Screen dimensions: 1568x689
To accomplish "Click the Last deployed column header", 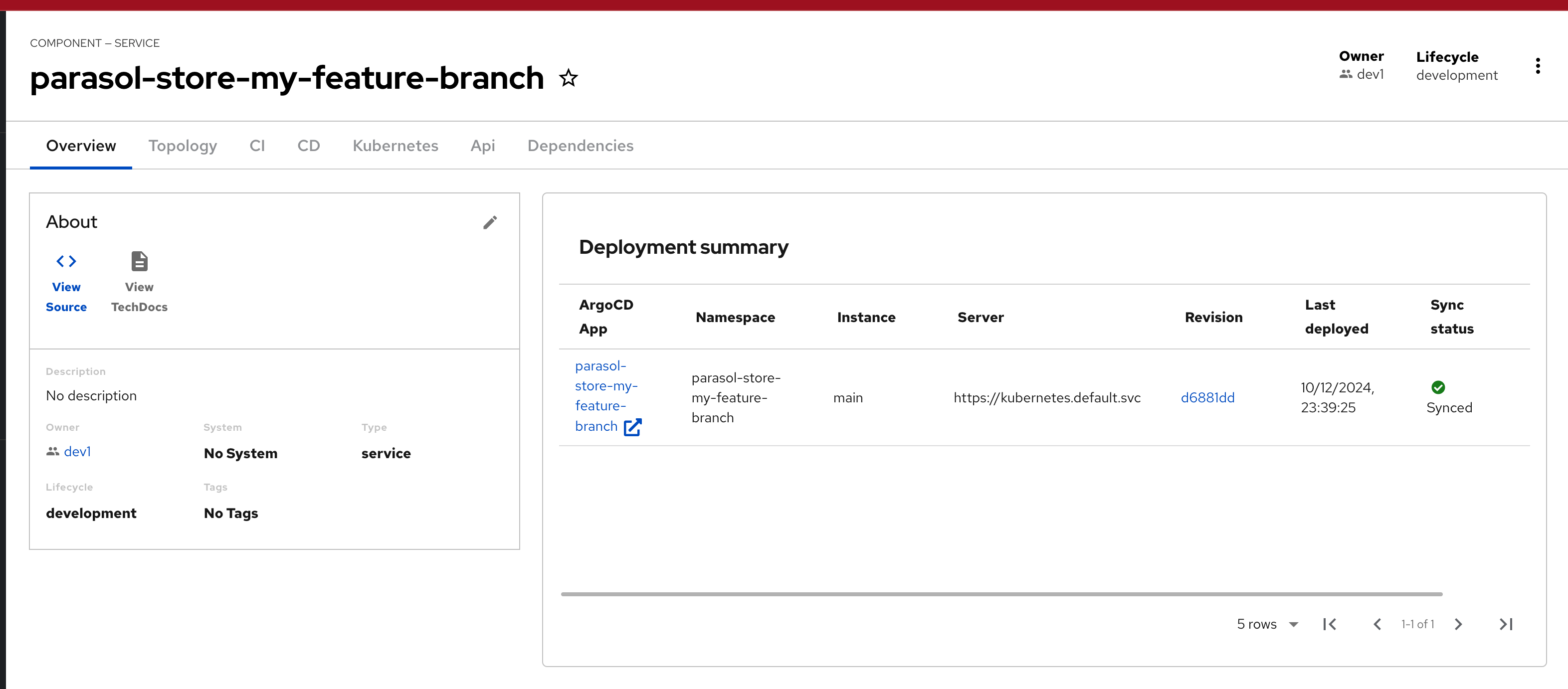I will (1336, 317).
